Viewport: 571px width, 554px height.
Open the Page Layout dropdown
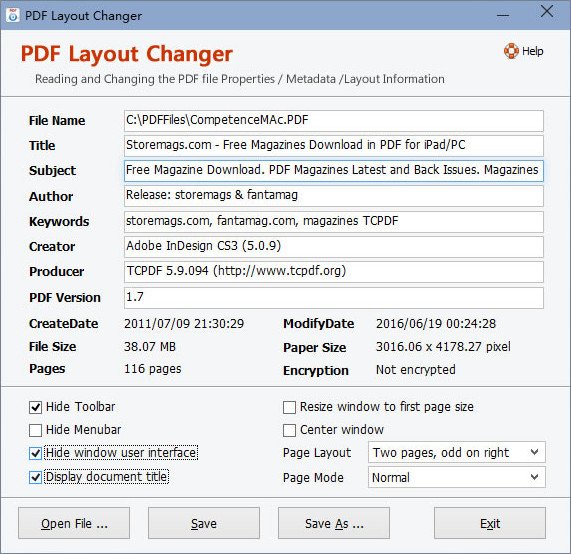tap(457, 452)
